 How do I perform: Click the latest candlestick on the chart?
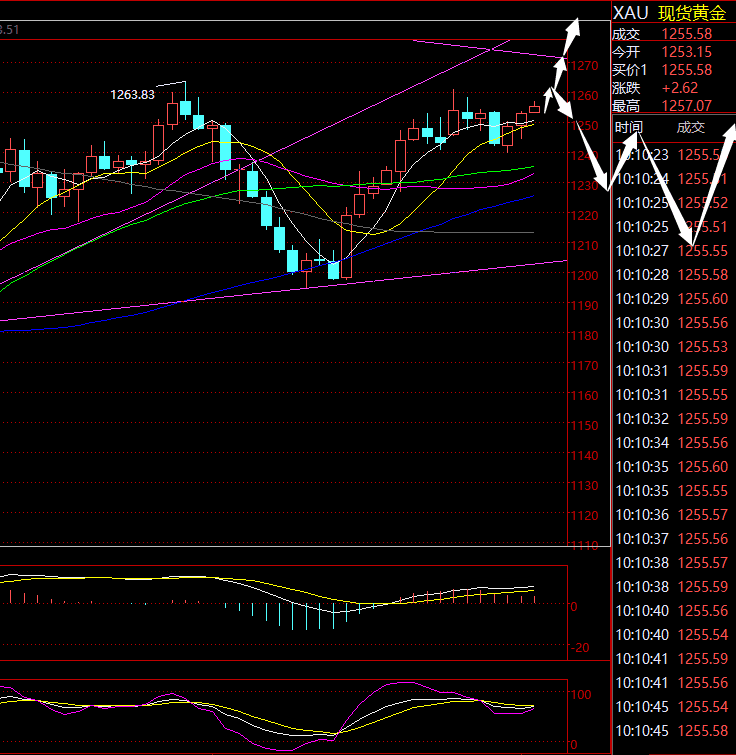[x=534, y=108]
